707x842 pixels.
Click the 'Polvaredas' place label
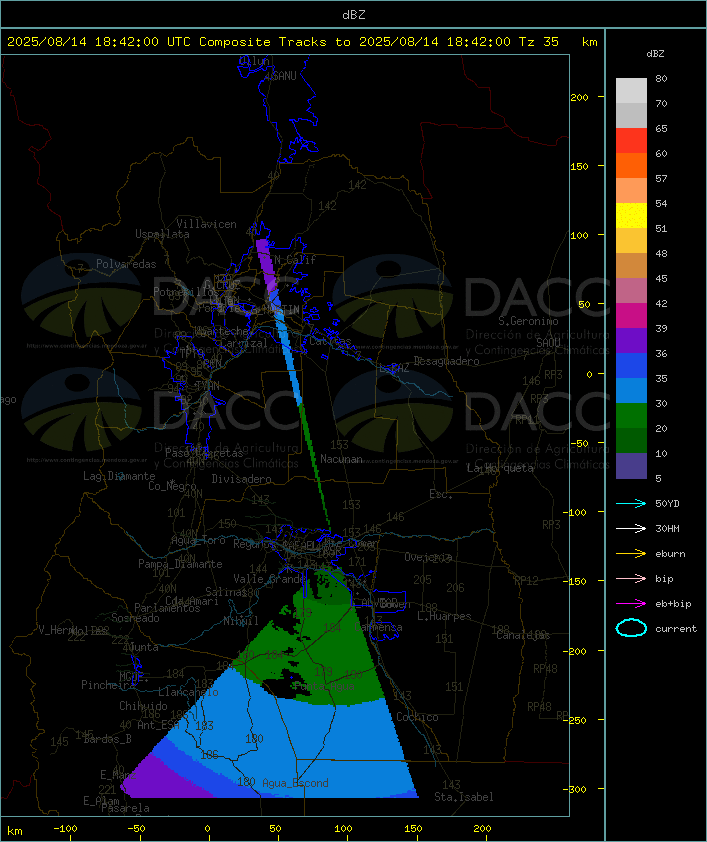pos(126,264)
